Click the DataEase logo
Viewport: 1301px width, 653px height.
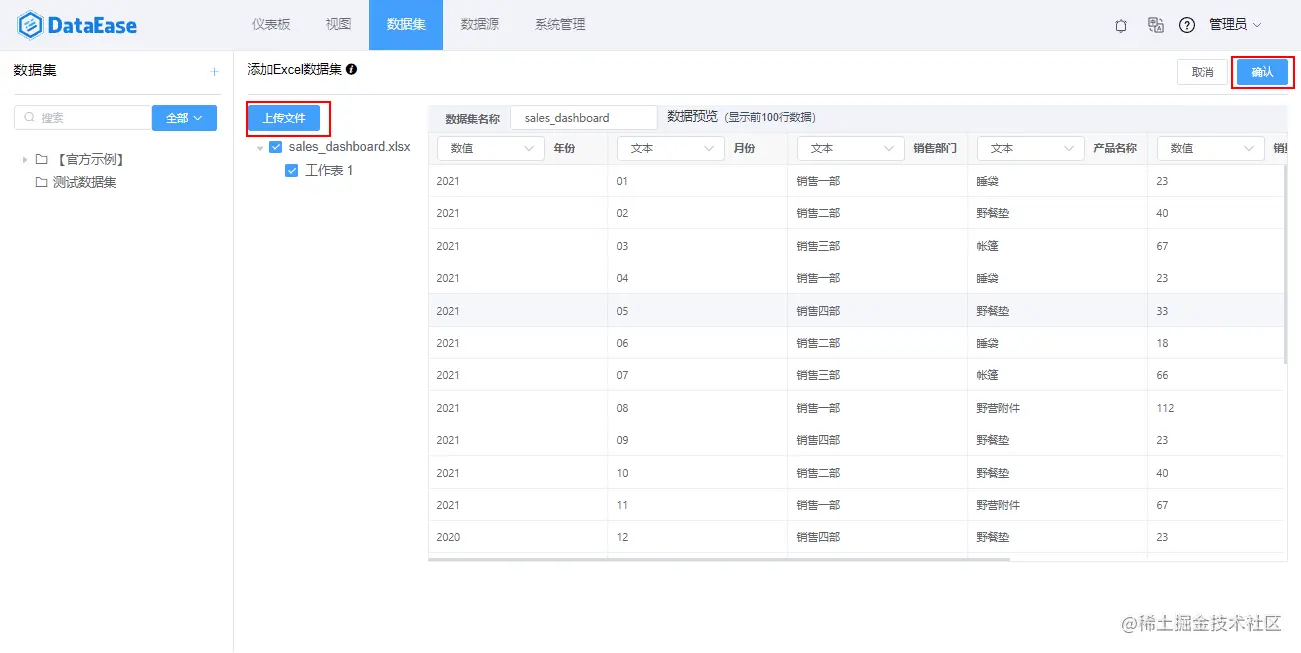(77, 25)
